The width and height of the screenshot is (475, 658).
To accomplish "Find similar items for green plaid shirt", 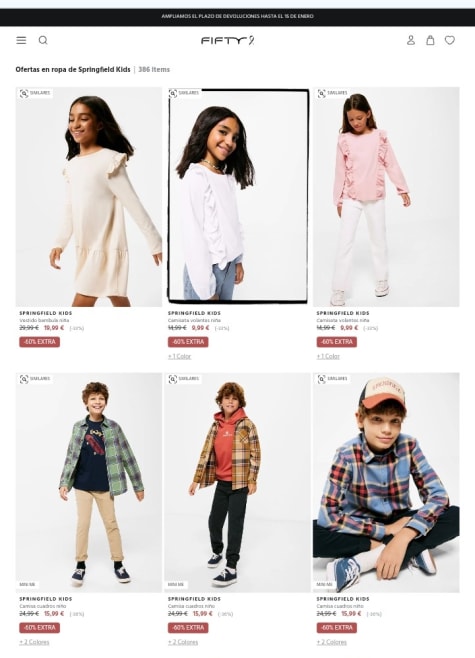I will pos(35,379).
